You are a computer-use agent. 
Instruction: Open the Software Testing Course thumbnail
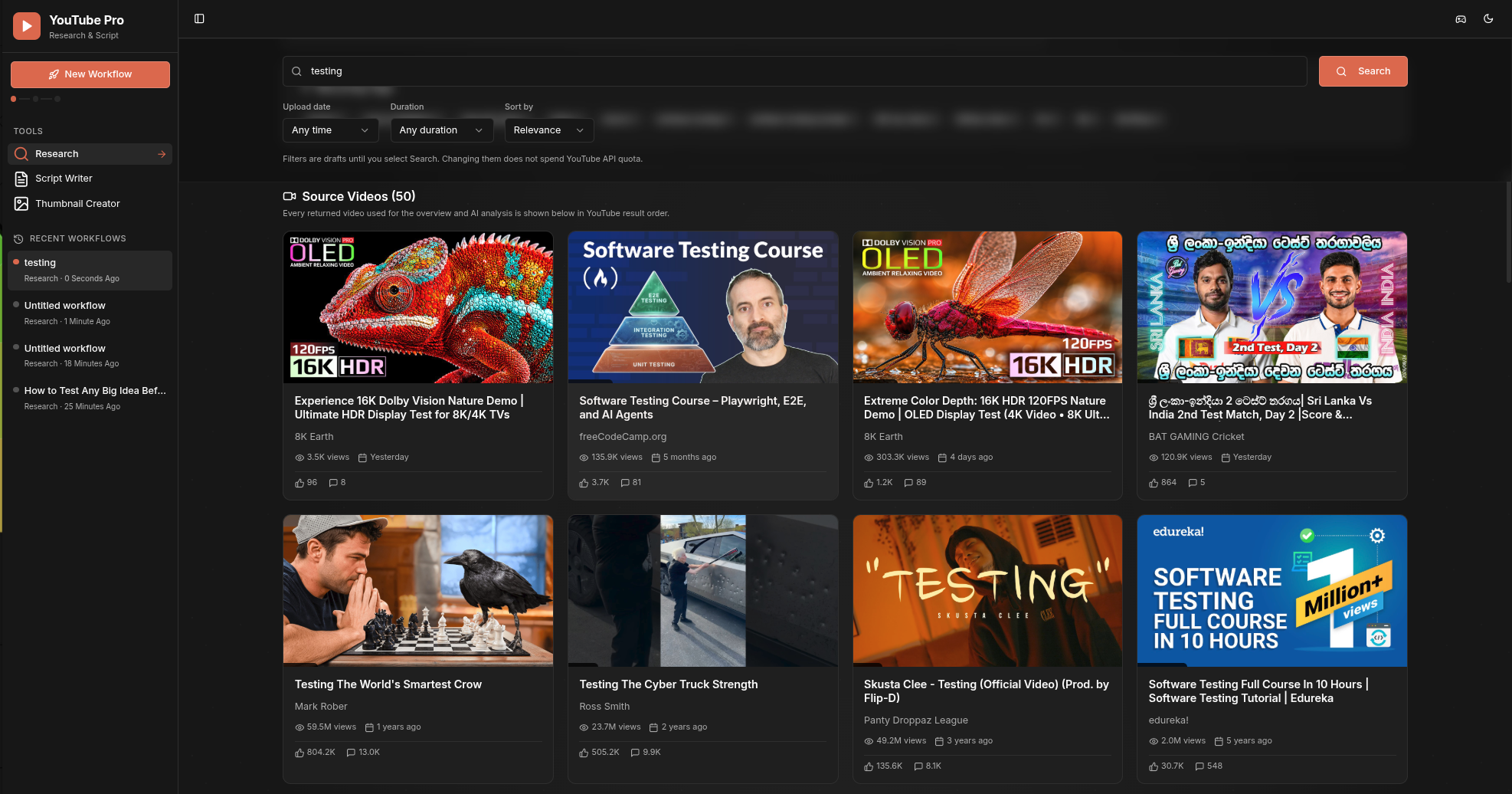(x=703, y=307)
